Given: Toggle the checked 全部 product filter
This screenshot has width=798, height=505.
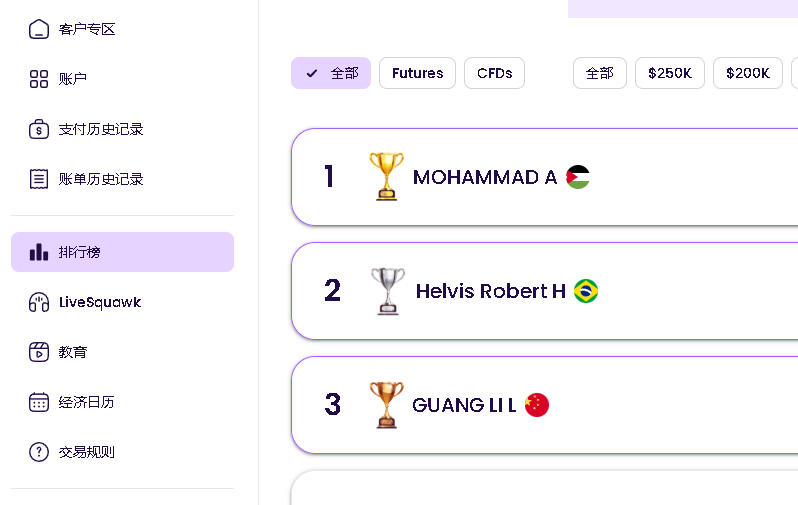Looking at the screenshot, I should pos(331,73).
